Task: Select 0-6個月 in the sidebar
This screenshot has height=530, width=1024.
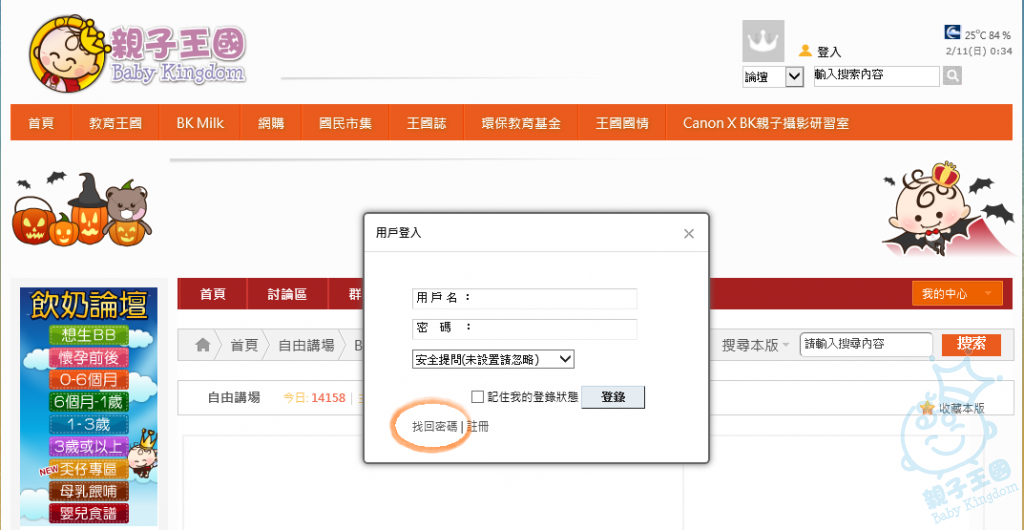Action: [89, 380]
